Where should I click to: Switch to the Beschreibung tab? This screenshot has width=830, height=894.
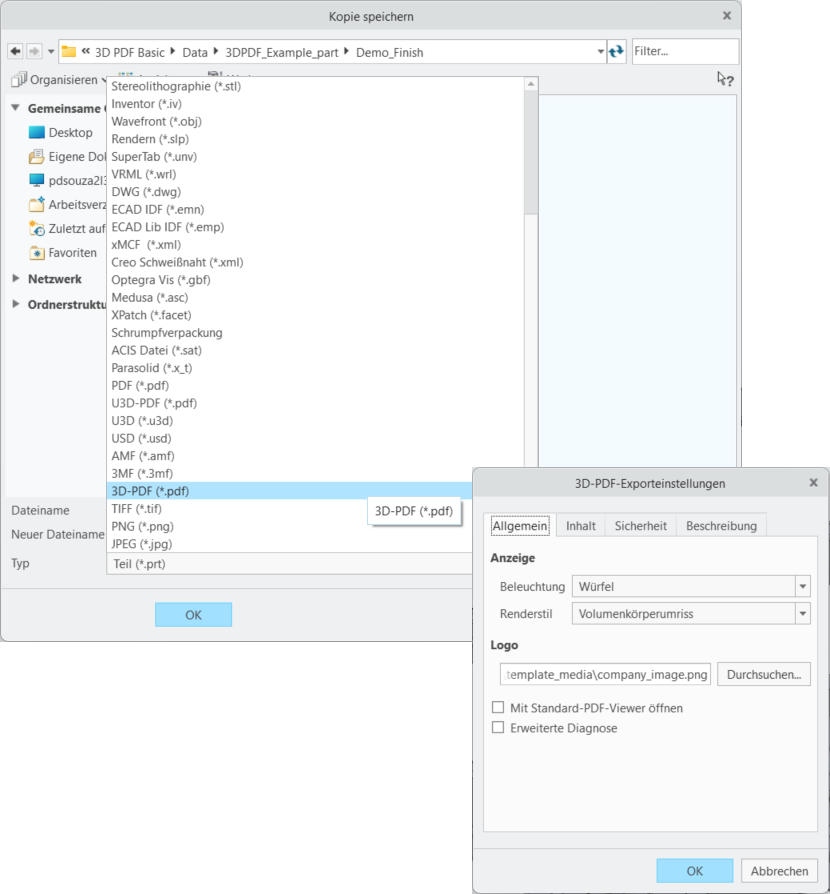(x=721, y=526)
